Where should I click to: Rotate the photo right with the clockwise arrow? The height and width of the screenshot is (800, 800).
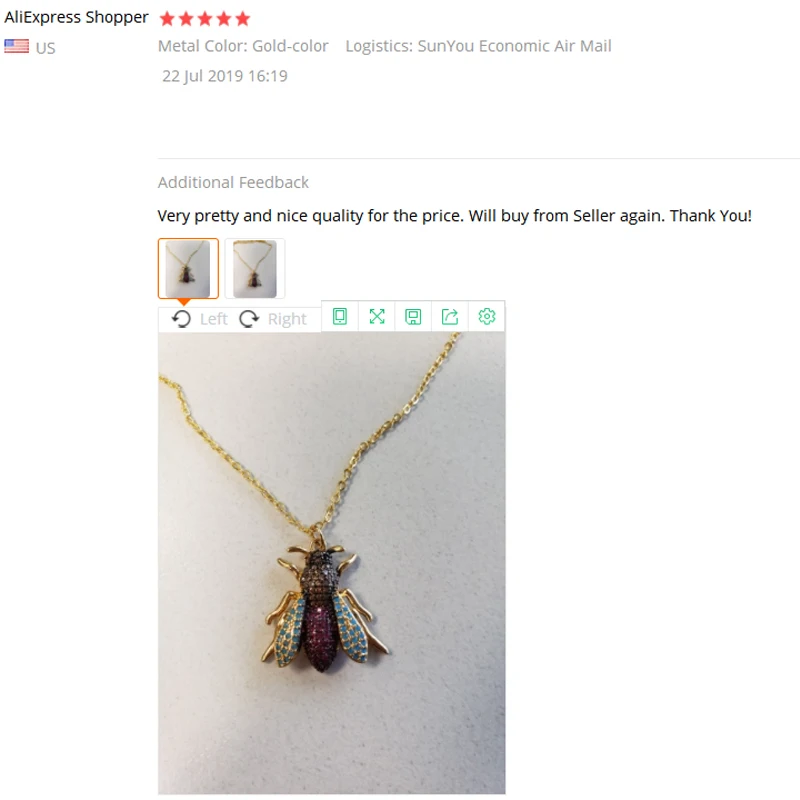coord(249,319)
